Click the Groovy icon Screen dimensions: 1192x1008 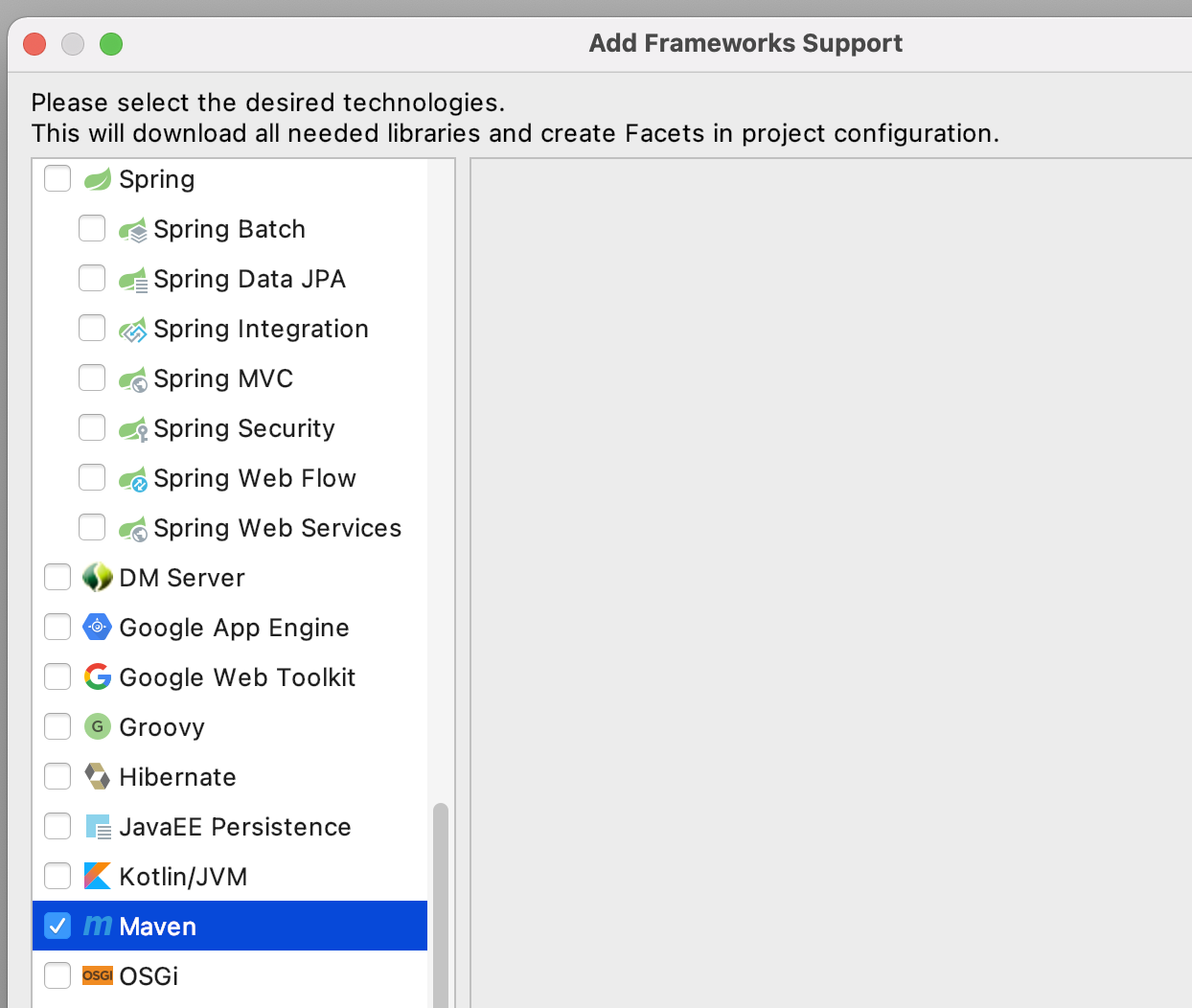pyautogui.click(x=98, y=727)
